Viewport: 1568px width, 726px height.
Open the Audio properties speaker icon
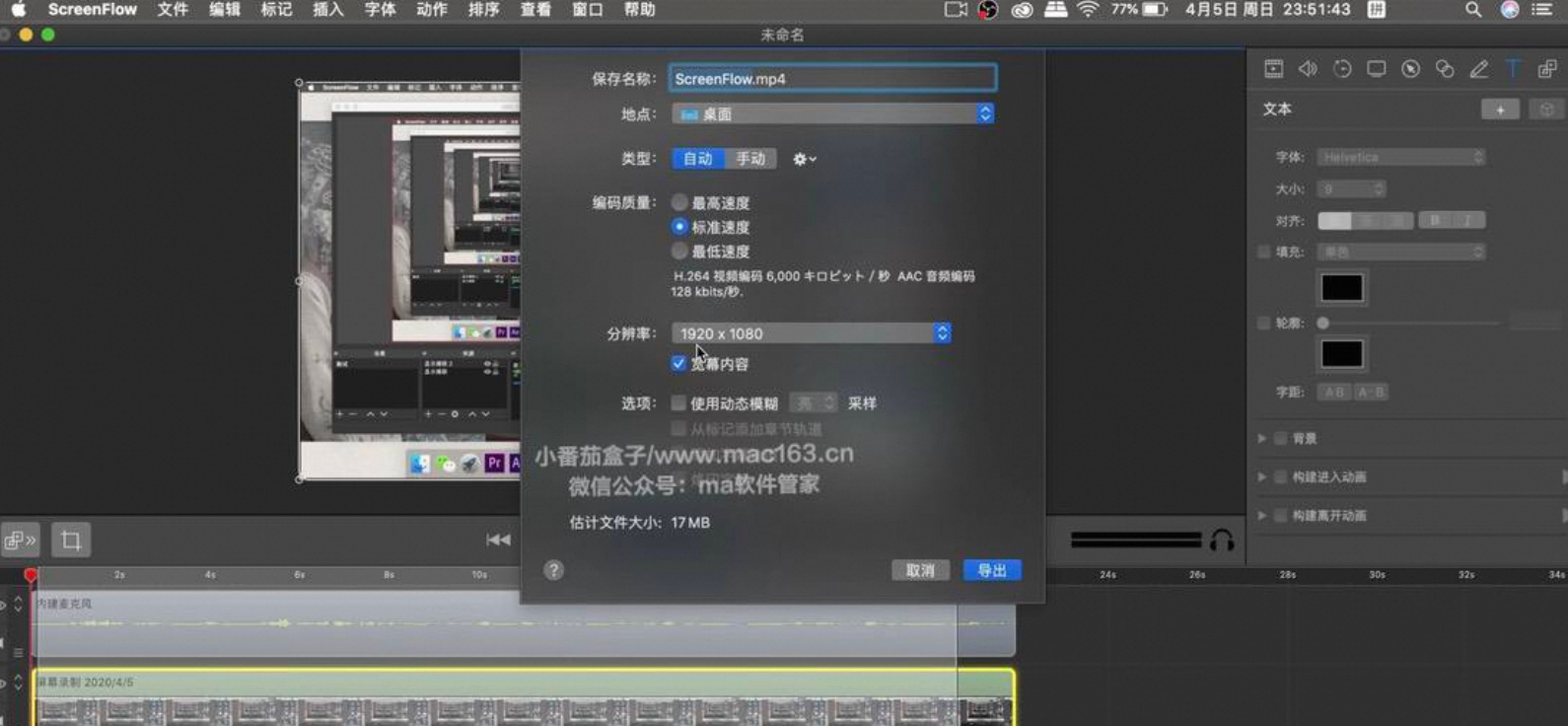pos(1308,69)
